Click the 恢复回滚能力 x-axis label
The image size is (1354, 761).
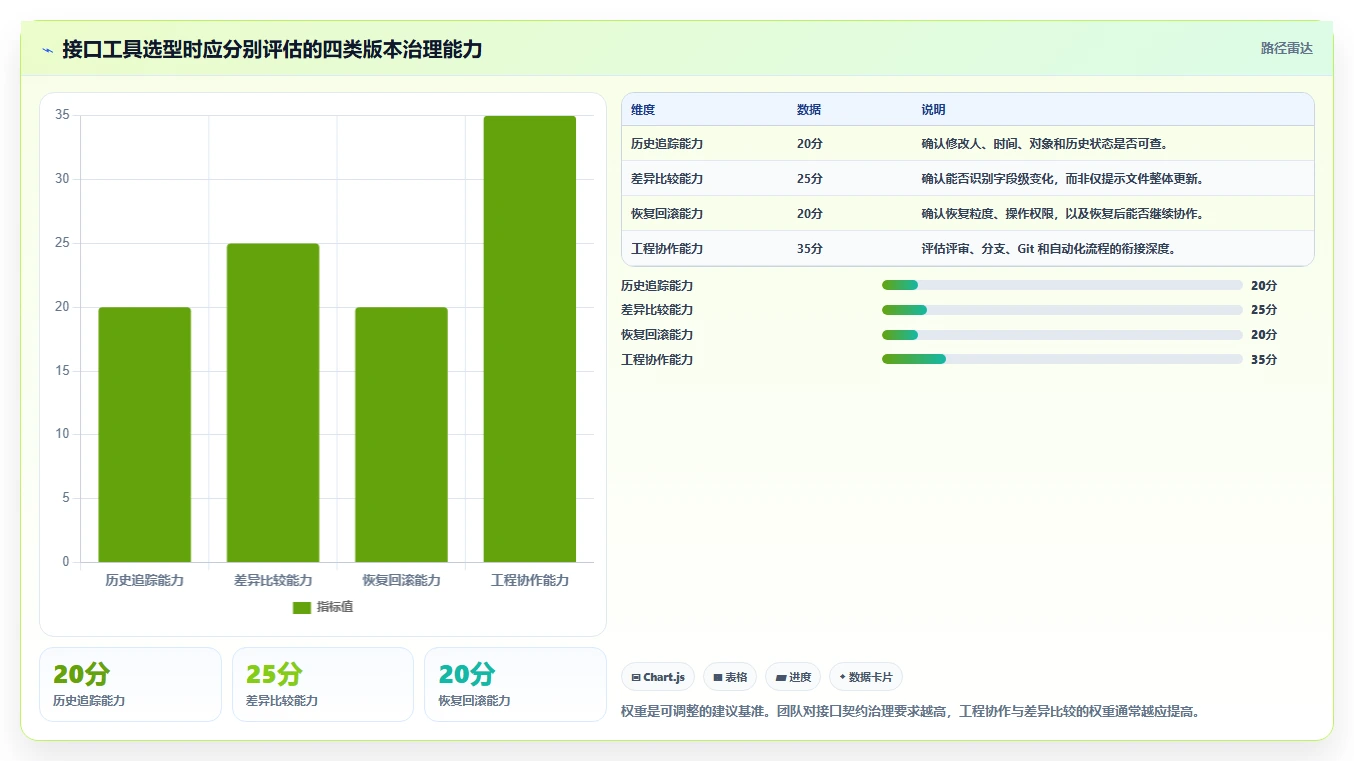click(401, 580)
